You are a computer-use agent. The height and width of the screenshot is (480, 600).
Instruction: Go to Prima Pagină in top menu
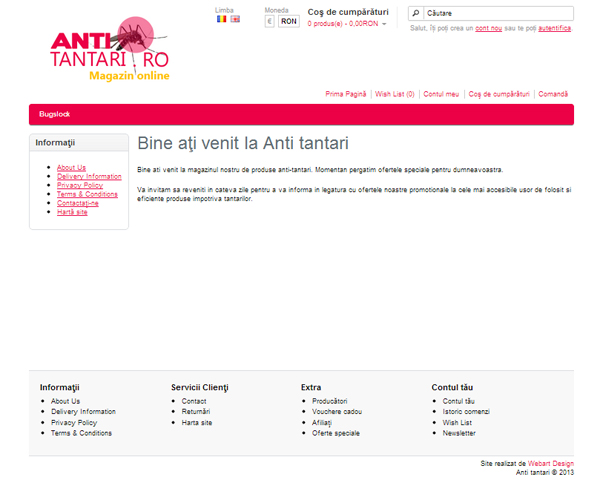(346, 94)
